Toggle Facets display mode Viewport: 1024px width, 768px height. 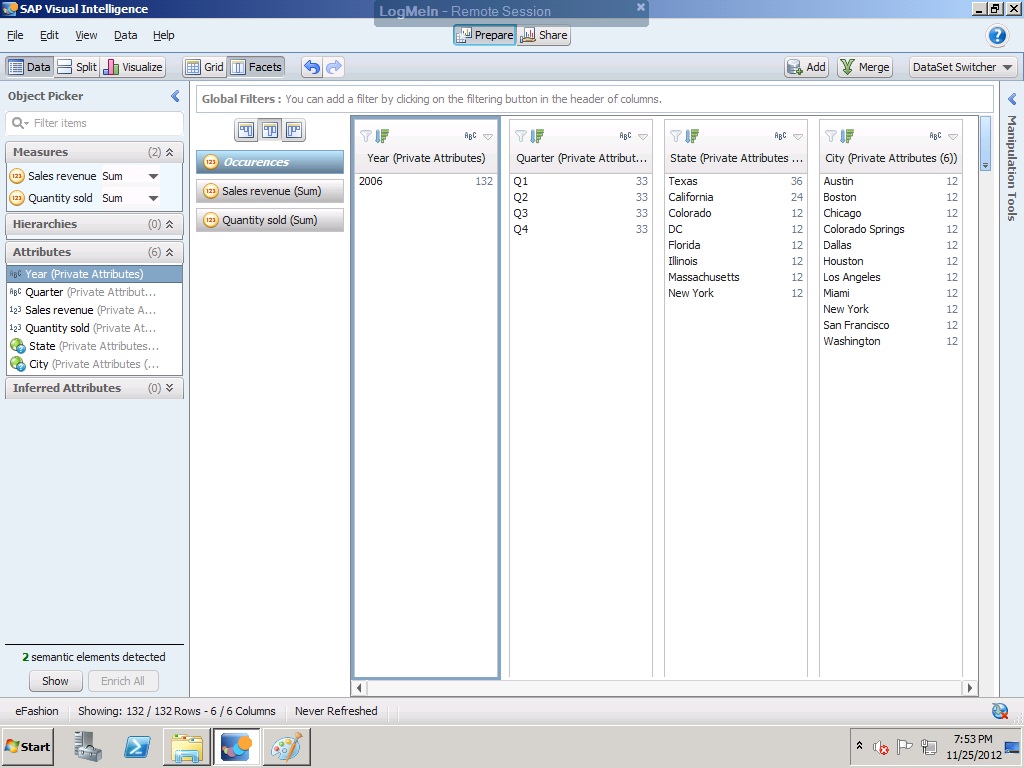(x=256, y=67)
